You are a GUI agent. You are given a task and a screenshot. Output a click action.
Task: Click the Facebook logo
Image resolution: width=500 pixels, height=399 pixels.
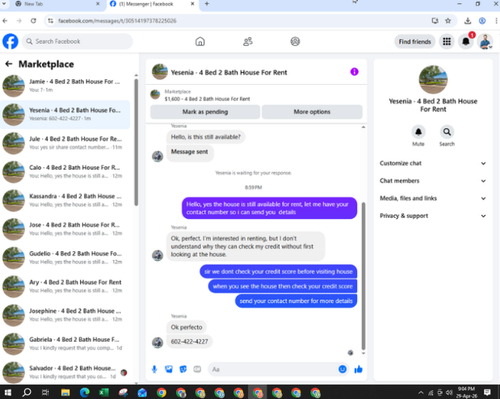coord(10,41)
